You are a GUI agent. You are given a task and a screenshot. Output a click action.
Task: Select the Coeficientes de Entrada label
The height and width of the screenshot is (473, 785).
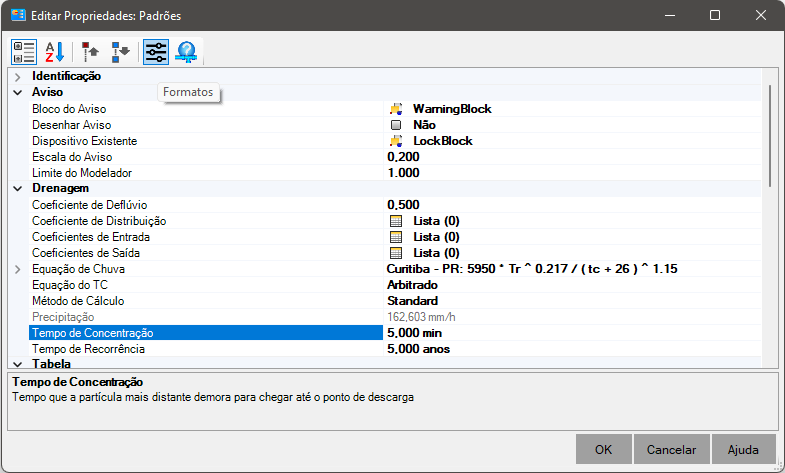pyautogui.click(x=91, y=237)
